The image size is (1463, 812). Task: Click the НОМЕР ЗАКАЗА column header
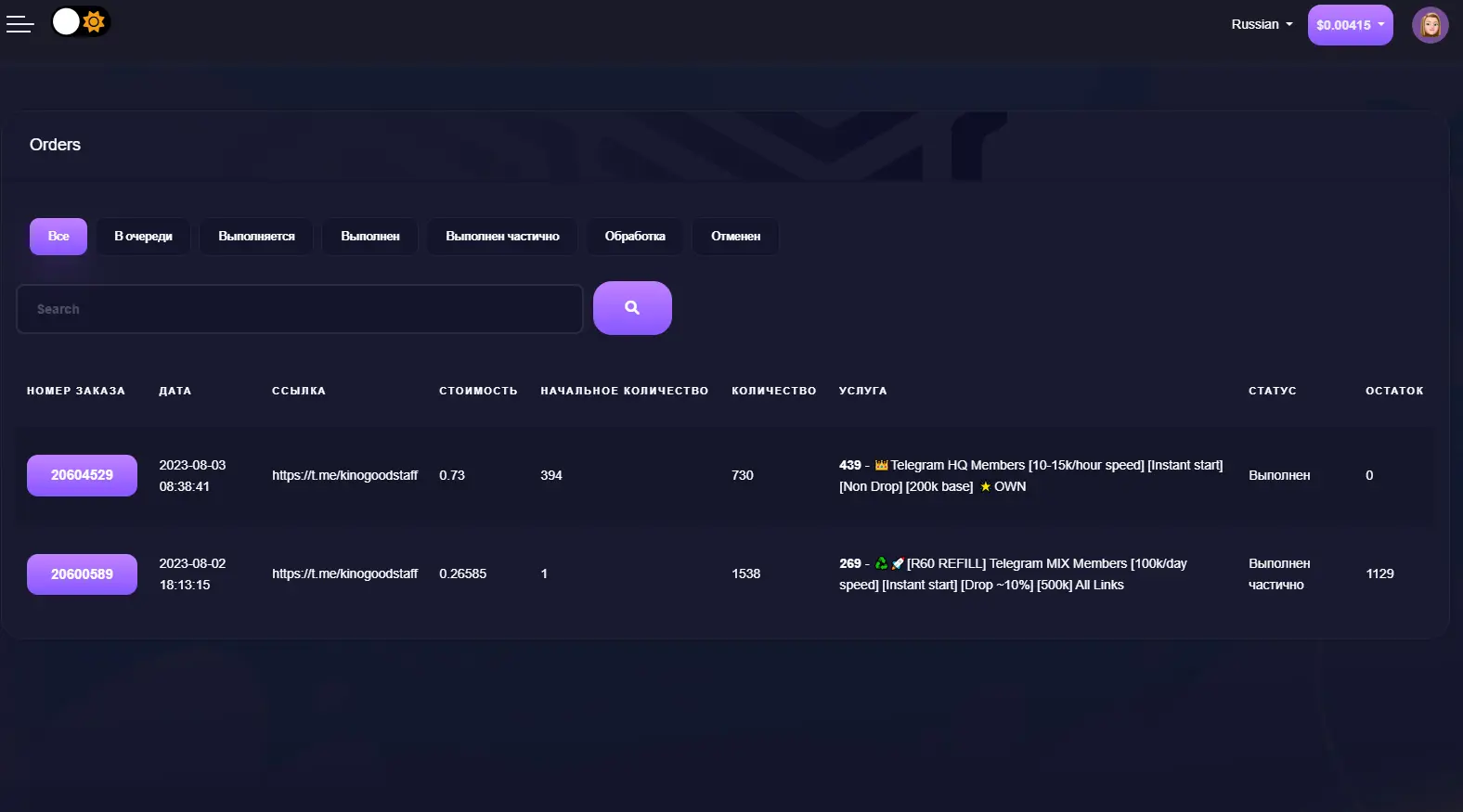point(76,391)
